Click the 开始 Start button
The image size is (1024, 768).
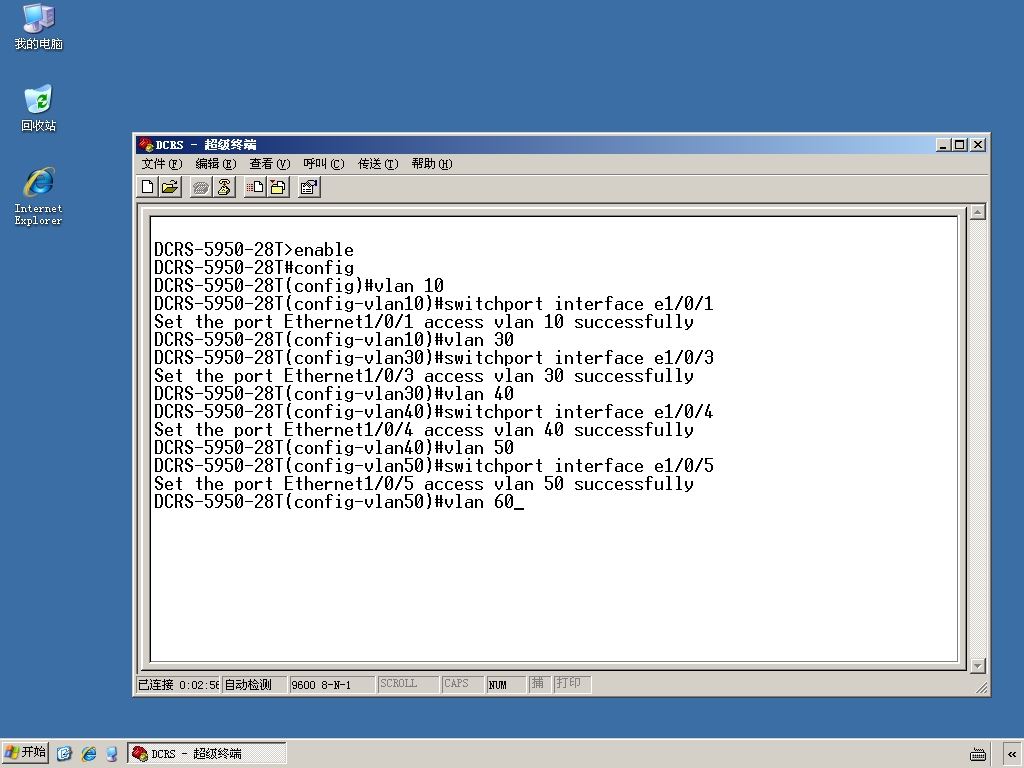pos(25,753)
